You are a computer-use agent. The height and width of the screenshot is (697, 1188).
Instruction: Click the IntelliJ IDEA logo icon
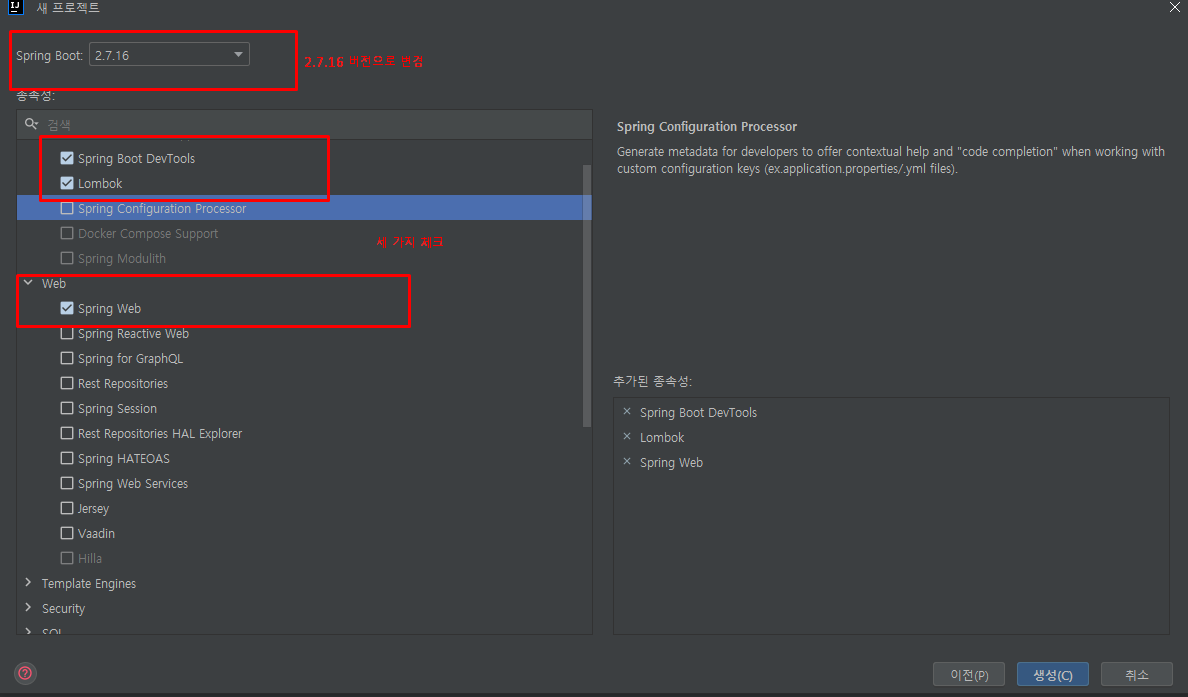(x=15, y=7)
